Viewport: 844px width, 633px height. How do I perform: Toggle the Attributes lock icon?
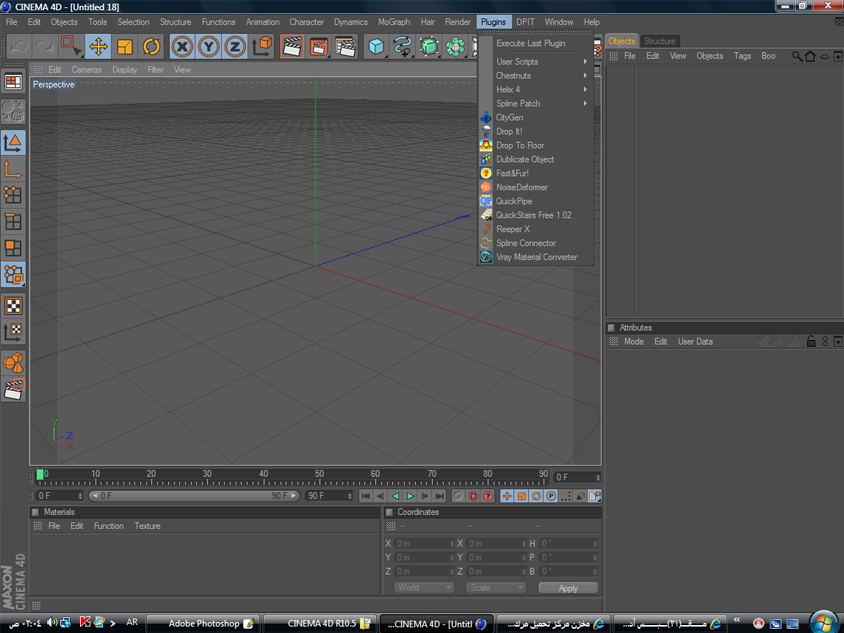811,341
